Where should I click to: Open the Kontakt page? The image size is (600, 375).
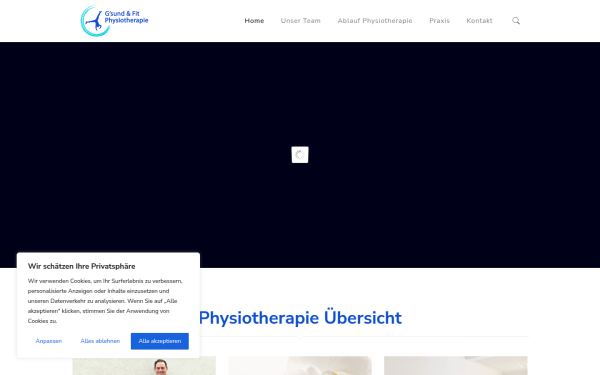479,21
